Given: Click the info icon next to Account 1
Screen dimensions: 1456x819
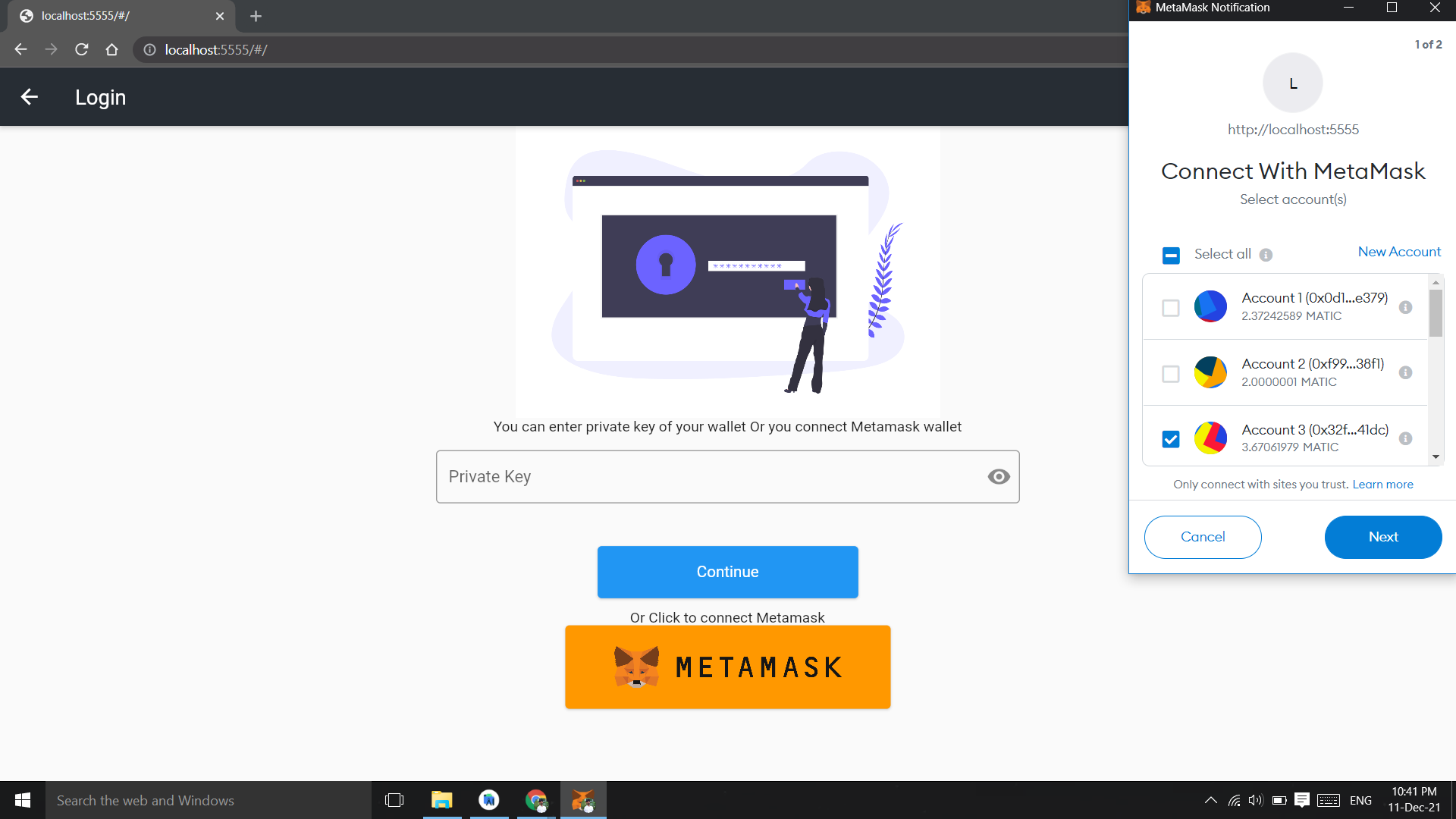Looking at the screenshot, I should [x=1405, y=307].
